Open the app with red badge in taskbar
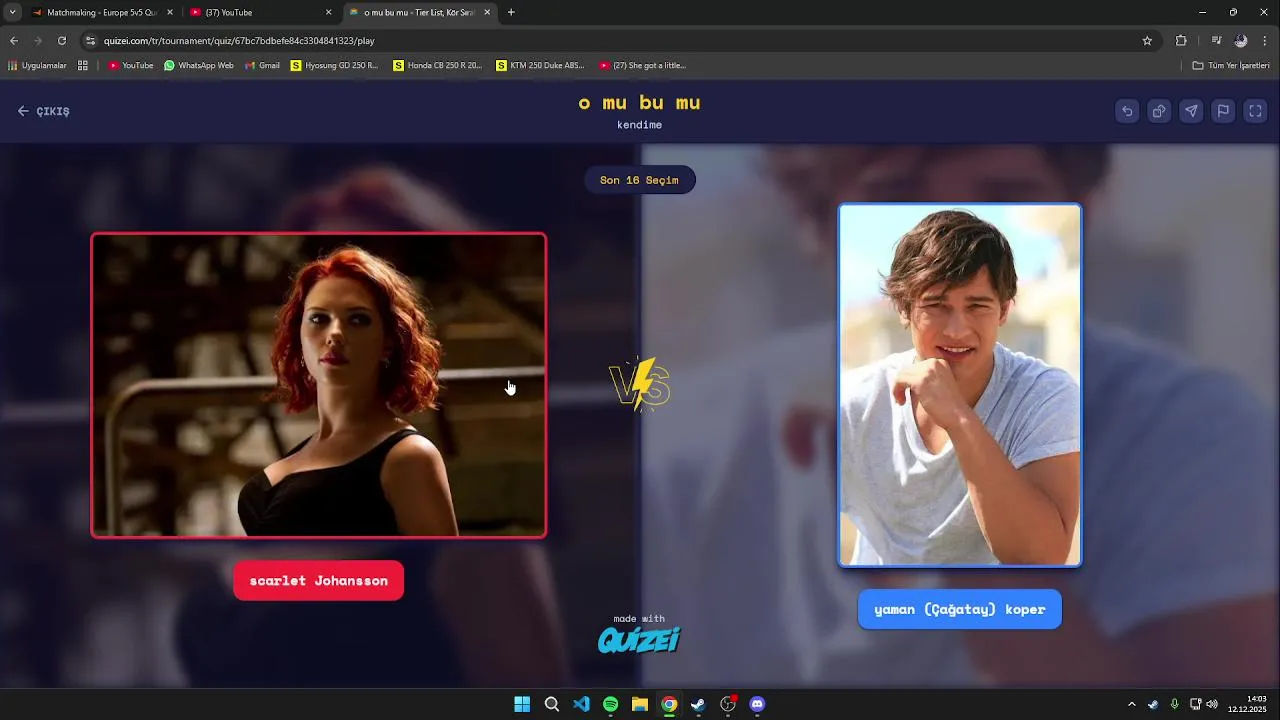Image resolution: width=1280 pixels, height=720 pixels. [728, 704]
